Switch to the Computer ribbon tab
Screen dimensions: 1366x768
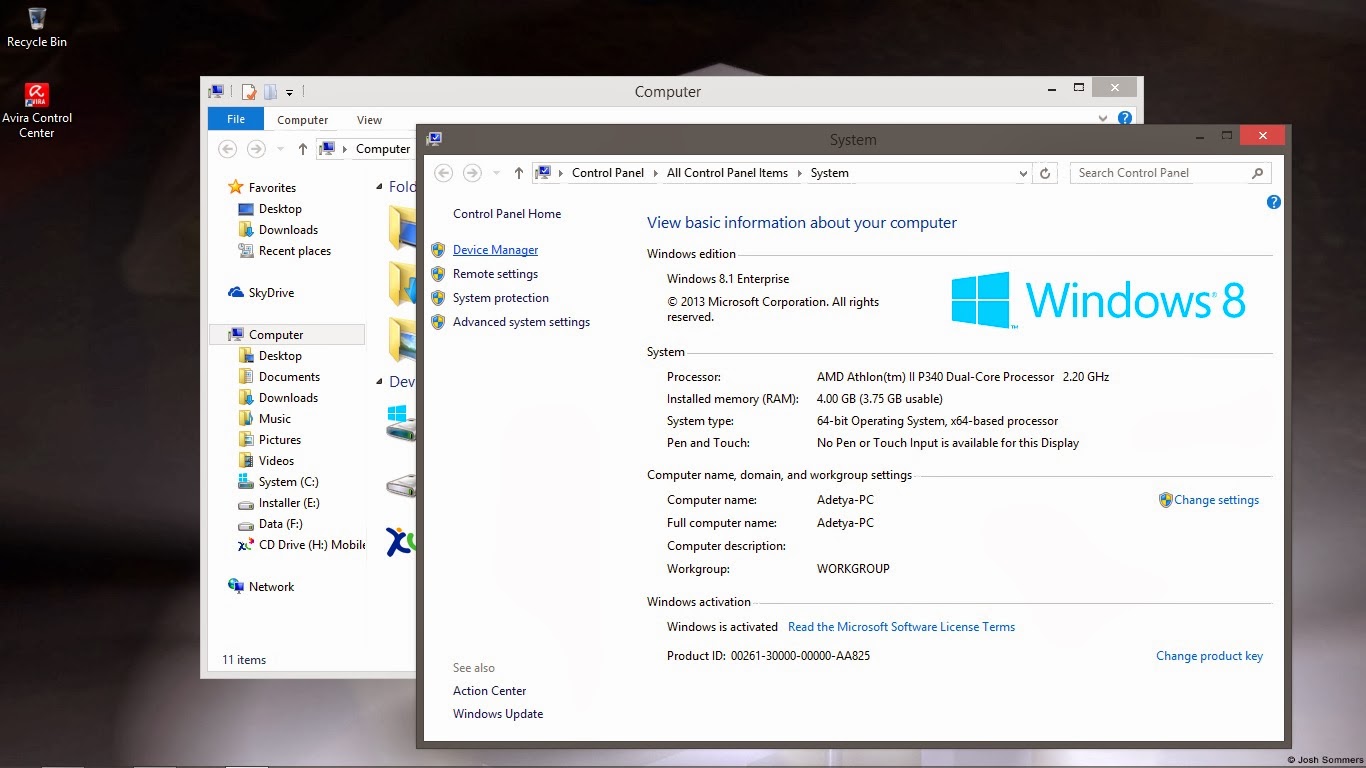click(303, 120)
